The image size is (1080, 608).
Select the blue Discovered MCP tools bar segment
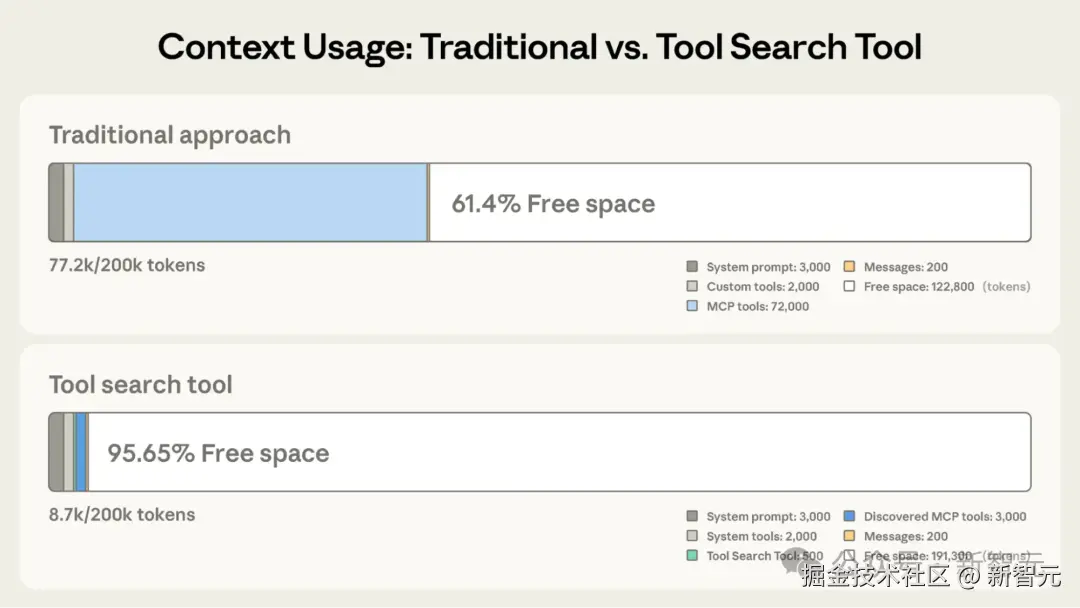[x=80, y=453]
